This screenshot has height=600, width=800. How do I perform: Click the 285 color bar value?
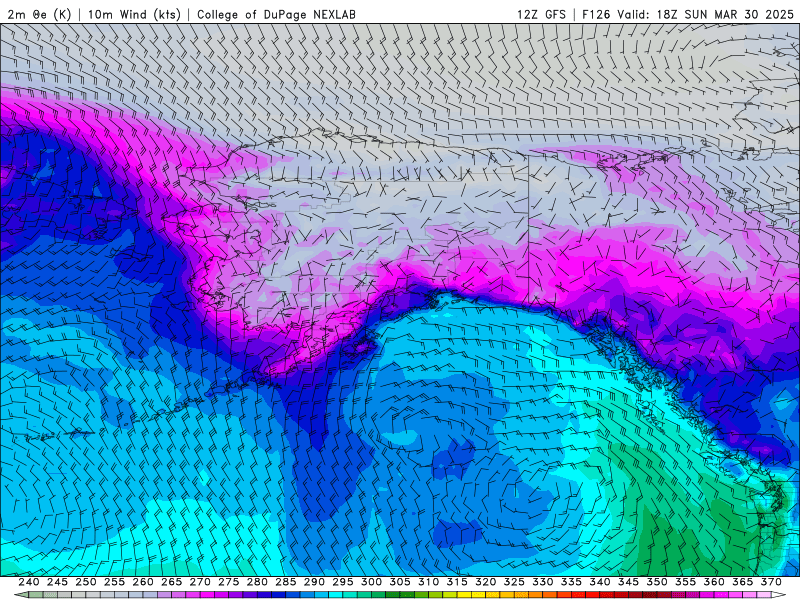(x=286, y=582)
